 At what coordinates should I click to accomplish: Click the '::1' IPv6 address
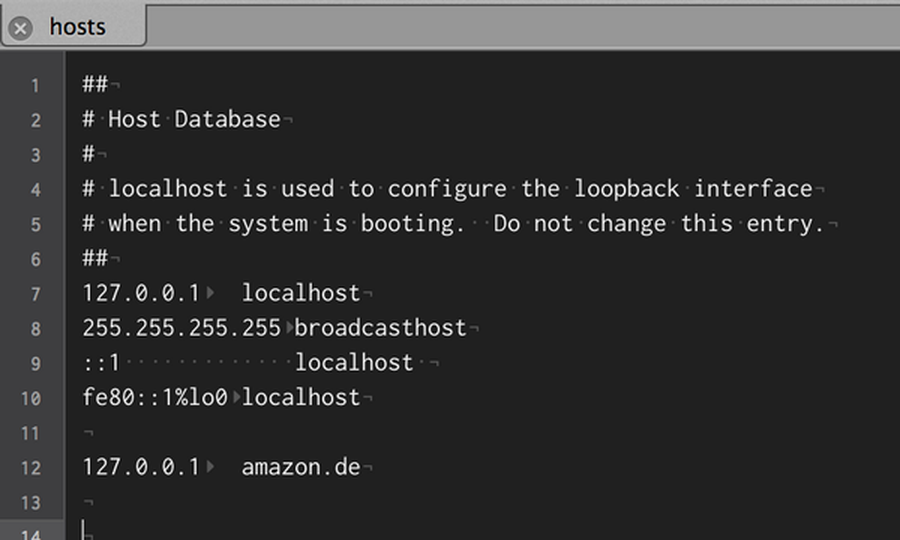(101, 363)
